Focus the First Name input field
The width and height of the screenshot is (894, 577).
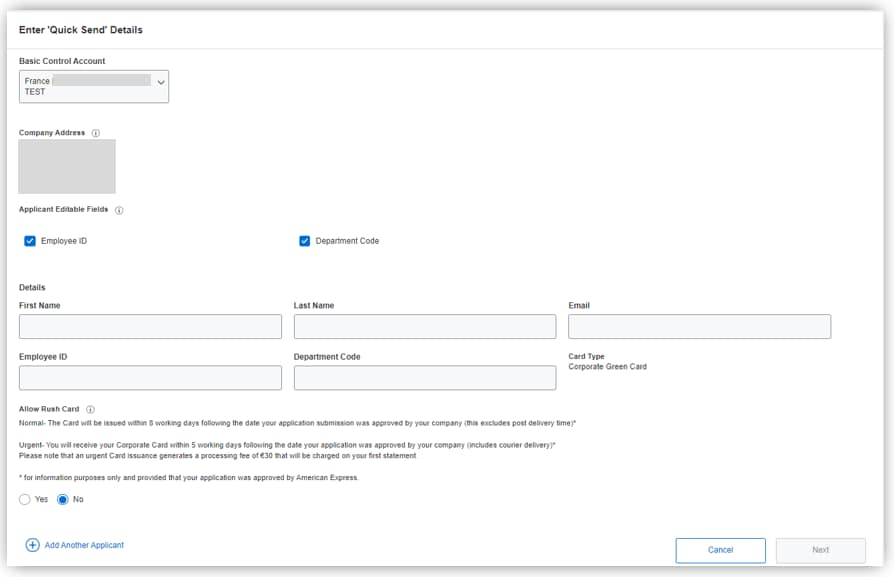(150, 327)
